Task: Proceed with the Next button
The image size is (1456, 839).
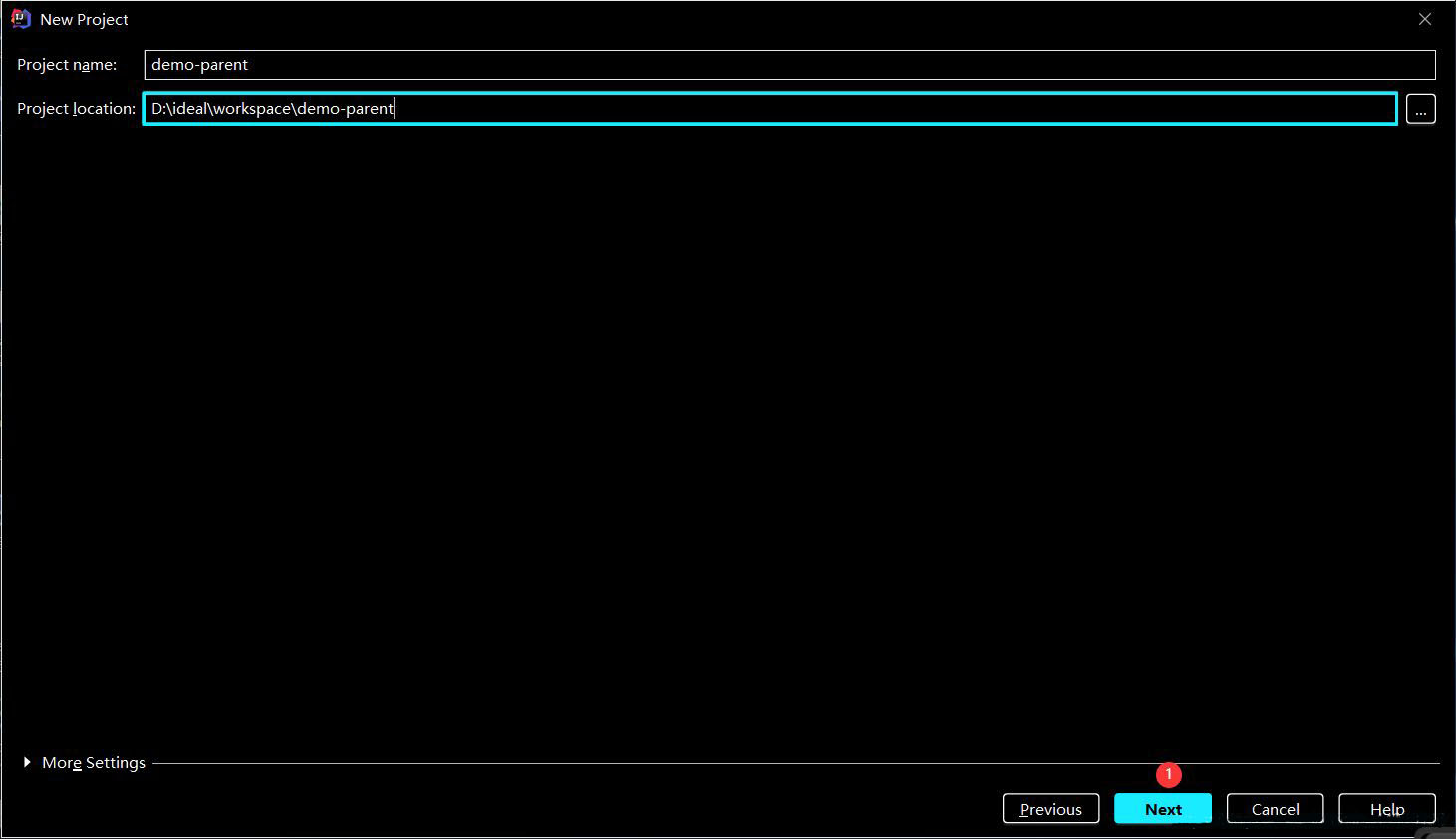Action: click(x=1162, y=809)
